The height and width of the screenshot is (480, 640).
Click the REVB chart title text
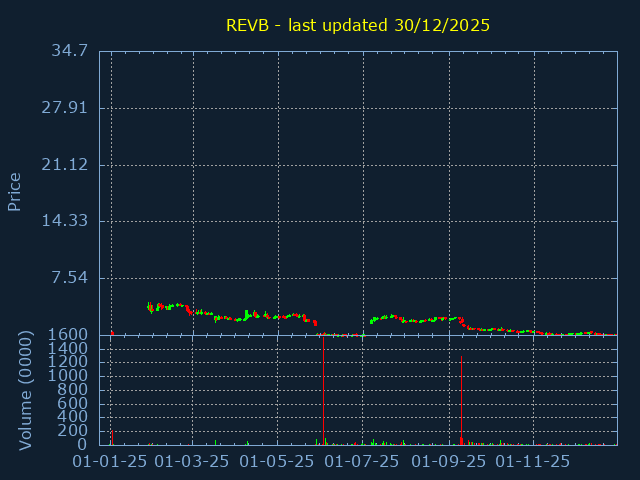coord(358,25)
